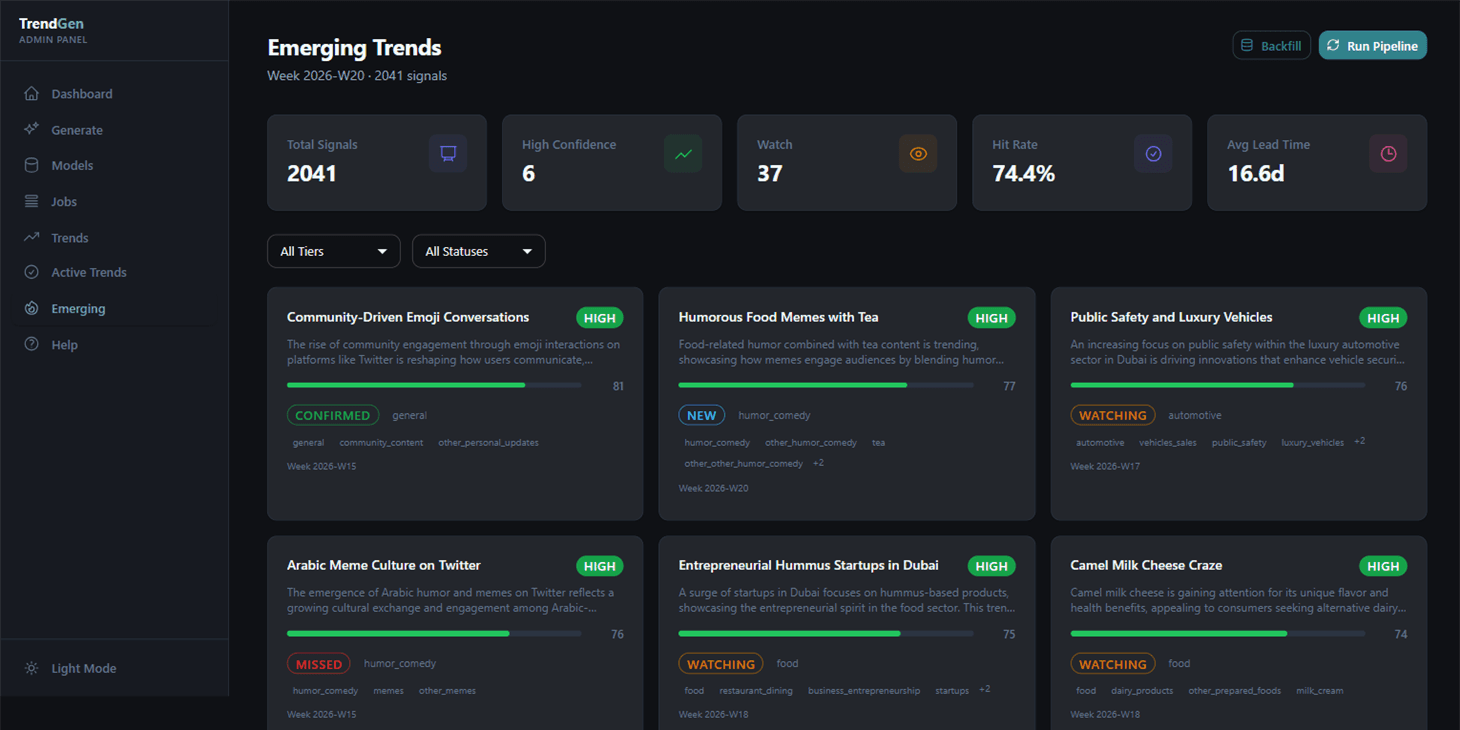Navigate to Jobs
Screen dimensions: 1460x730
coord(114,201)
